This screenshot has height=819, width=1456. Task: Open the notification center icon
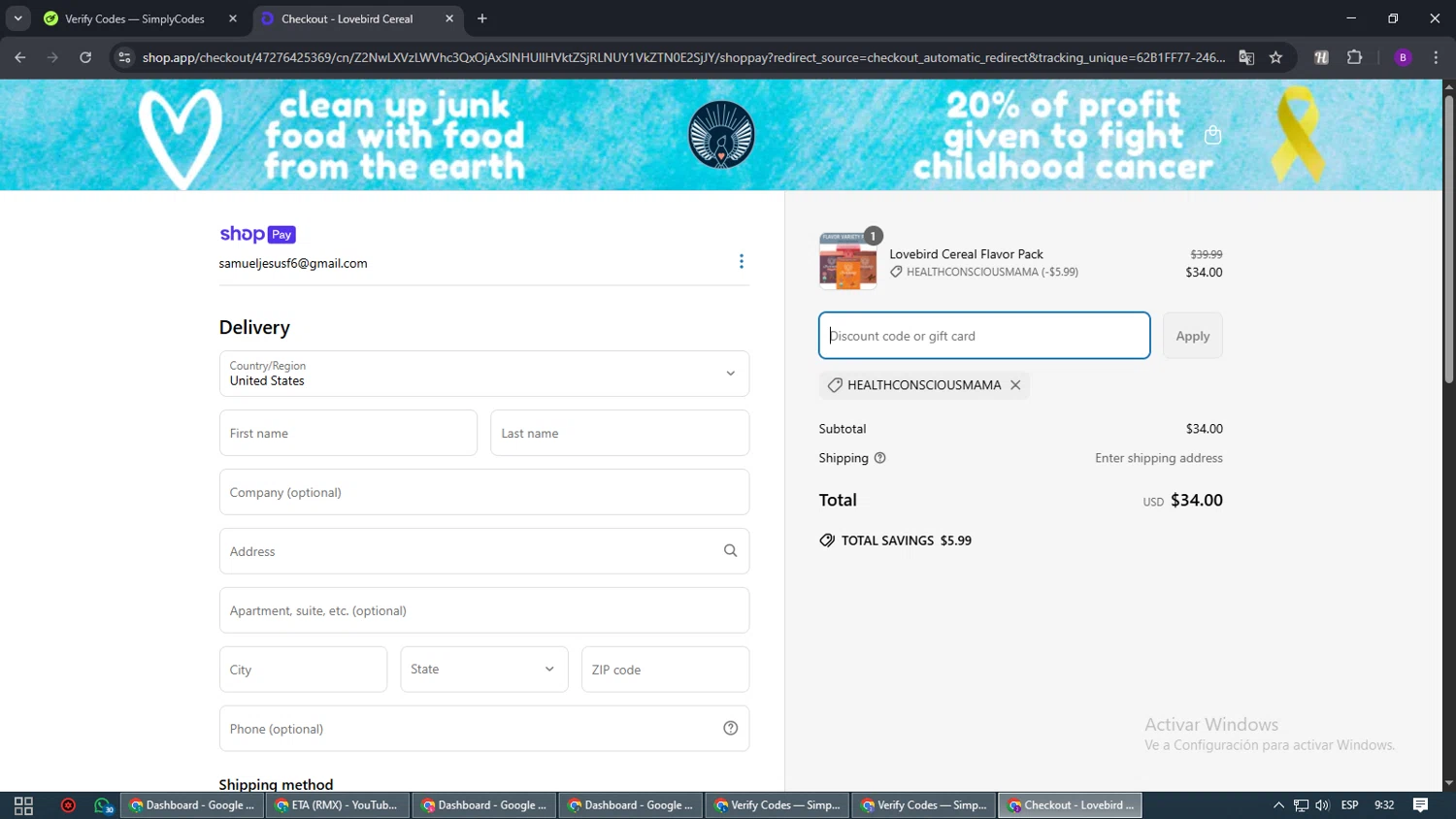tap(1420, 805)
